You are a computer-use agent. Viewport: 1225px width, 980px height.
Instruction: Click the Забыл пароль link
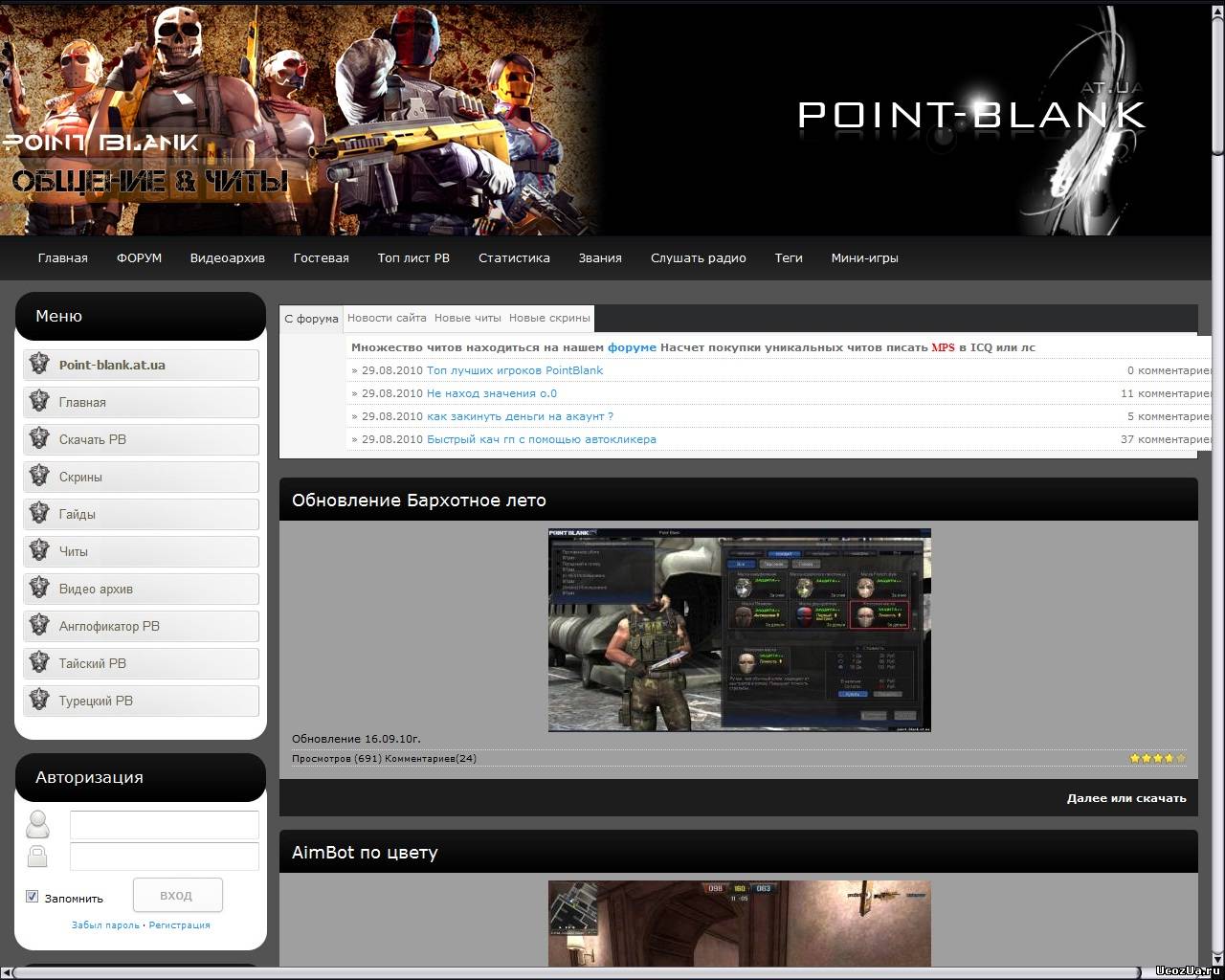coord(105,925)
